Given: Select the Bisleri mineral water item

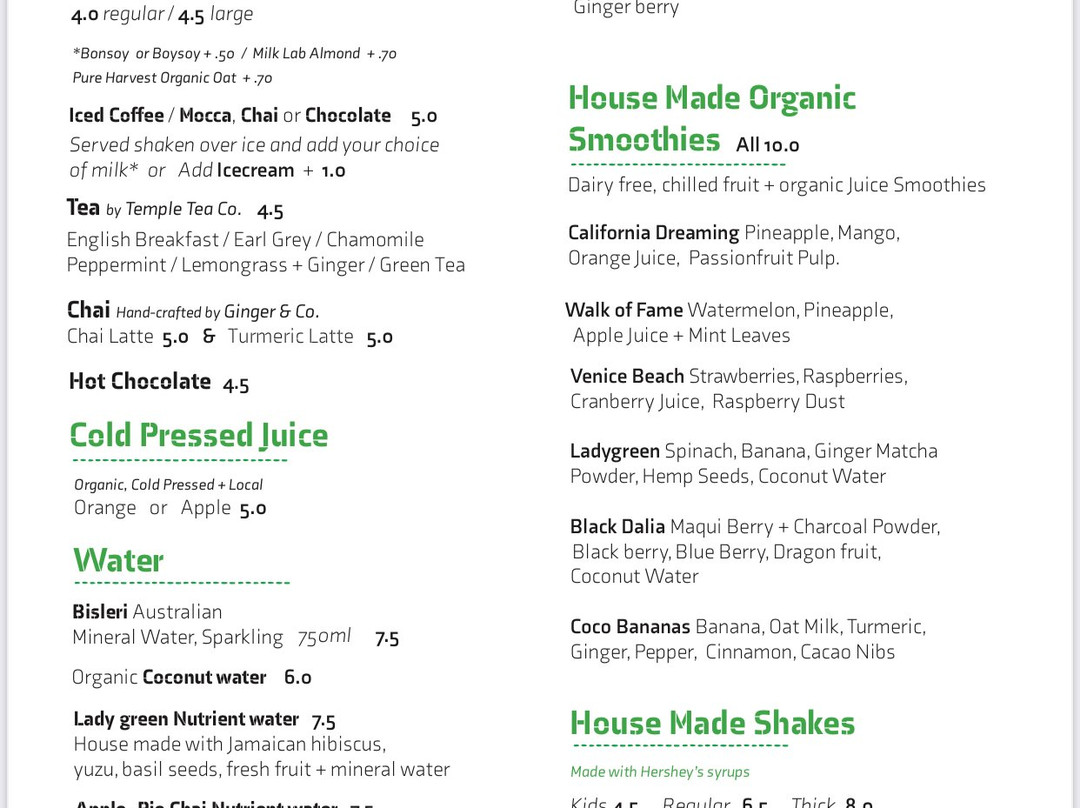Looking at the screenshot, I should point(103,611).
